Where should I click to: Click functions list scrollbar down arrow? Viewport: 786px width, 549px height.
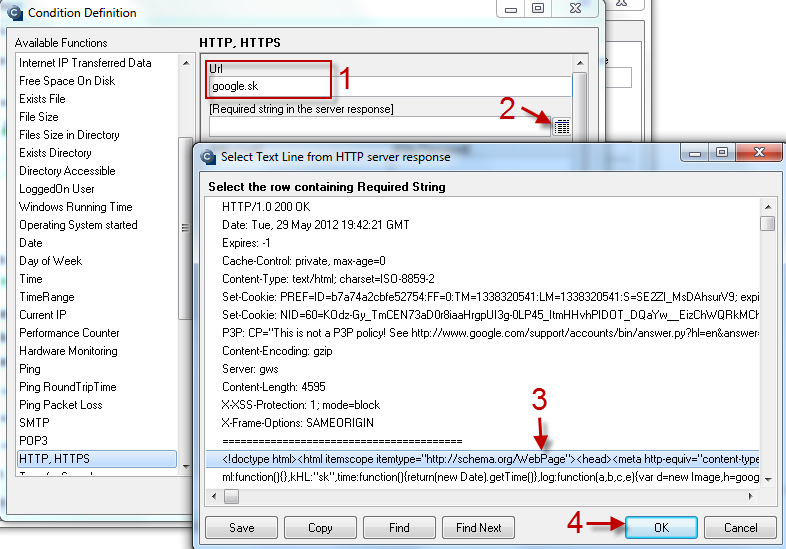[x=186, y=466]
